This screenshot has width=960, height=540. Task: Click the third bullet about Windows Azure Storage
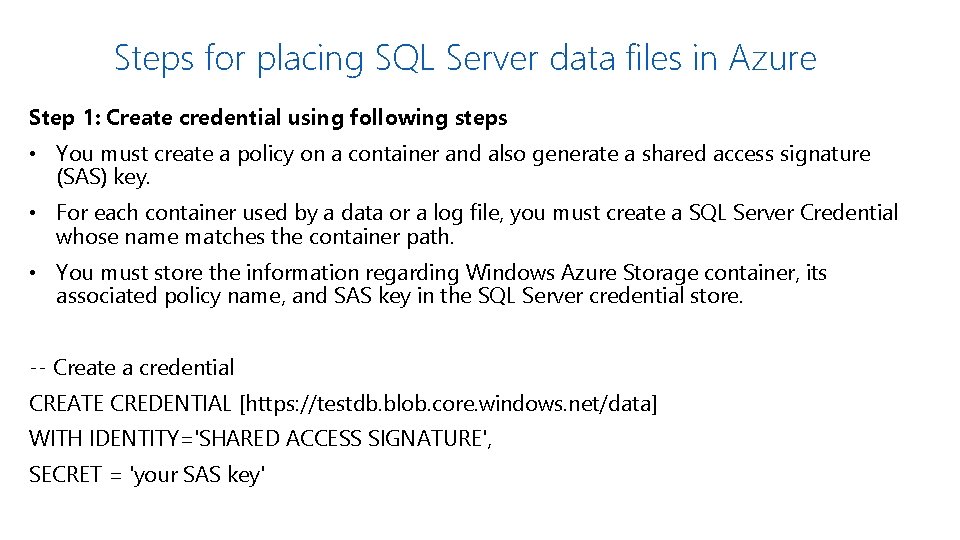pyautogui.click(x=441, y=284)
